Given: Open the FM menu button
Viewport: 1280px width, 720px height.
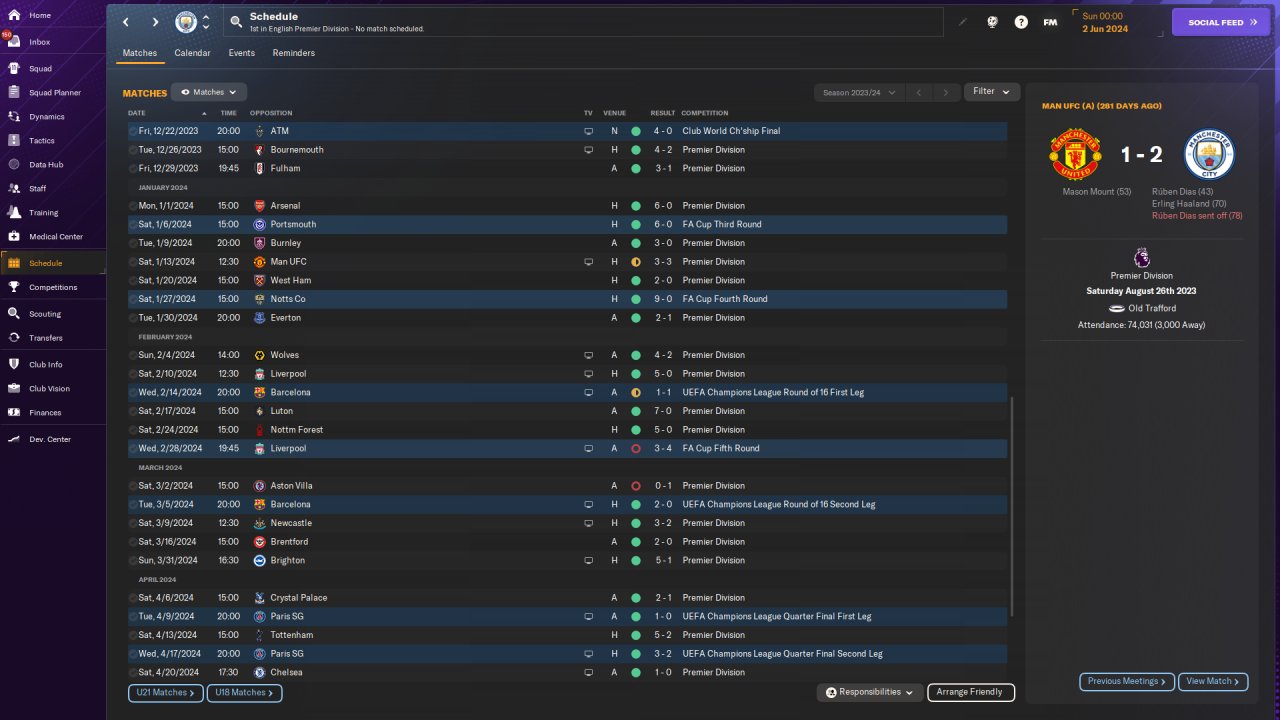Looking at the screenshot, I should [1050, 22].
